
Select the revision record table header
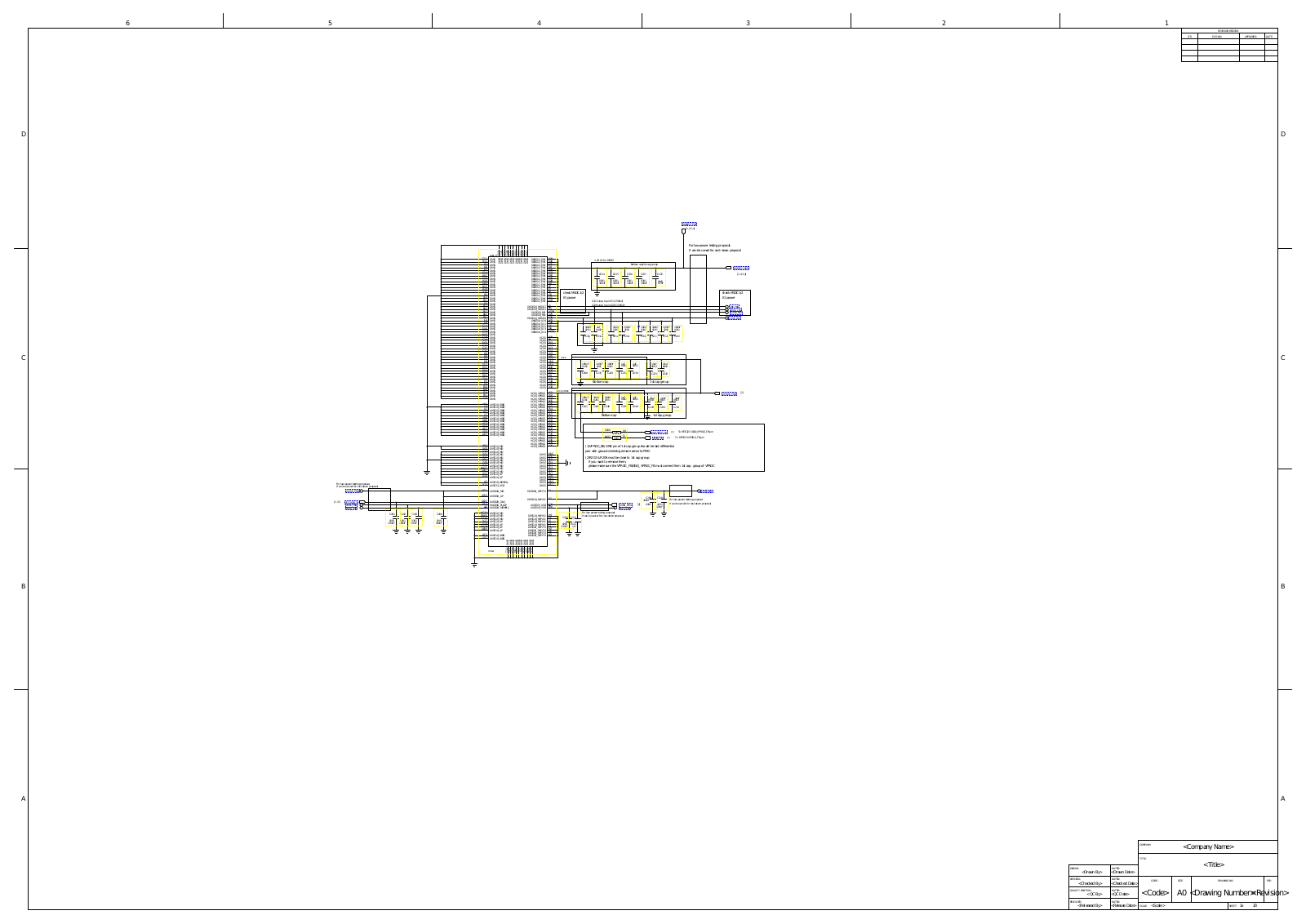(x=1228, y=30)
